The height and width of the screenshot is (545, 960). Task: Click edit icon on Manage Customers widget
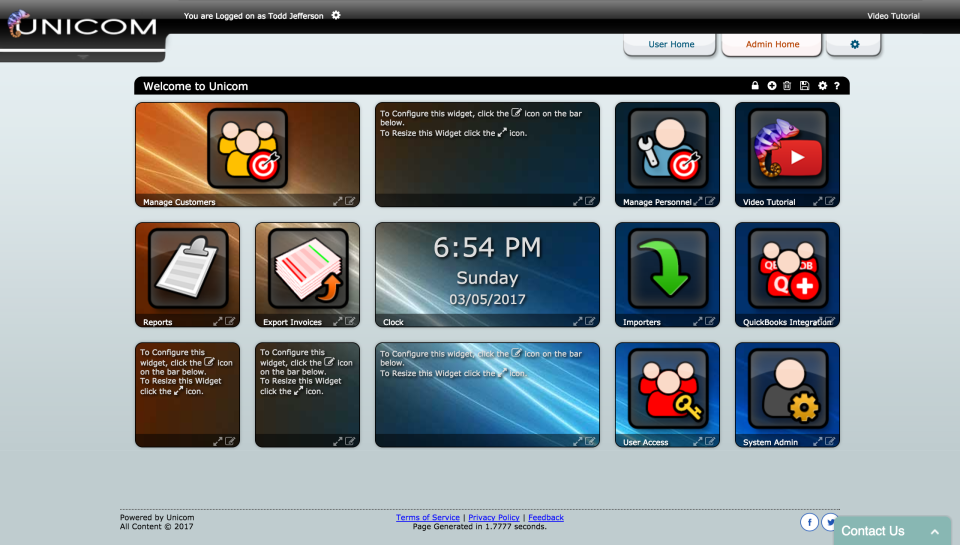[350, 201]
